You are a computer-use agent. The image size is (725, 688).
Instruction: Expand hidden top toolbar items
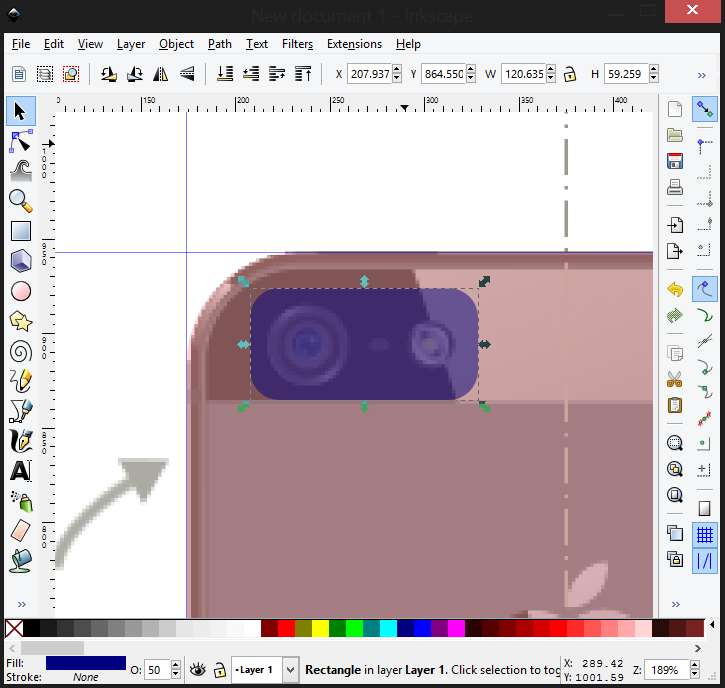coord(702,75)
